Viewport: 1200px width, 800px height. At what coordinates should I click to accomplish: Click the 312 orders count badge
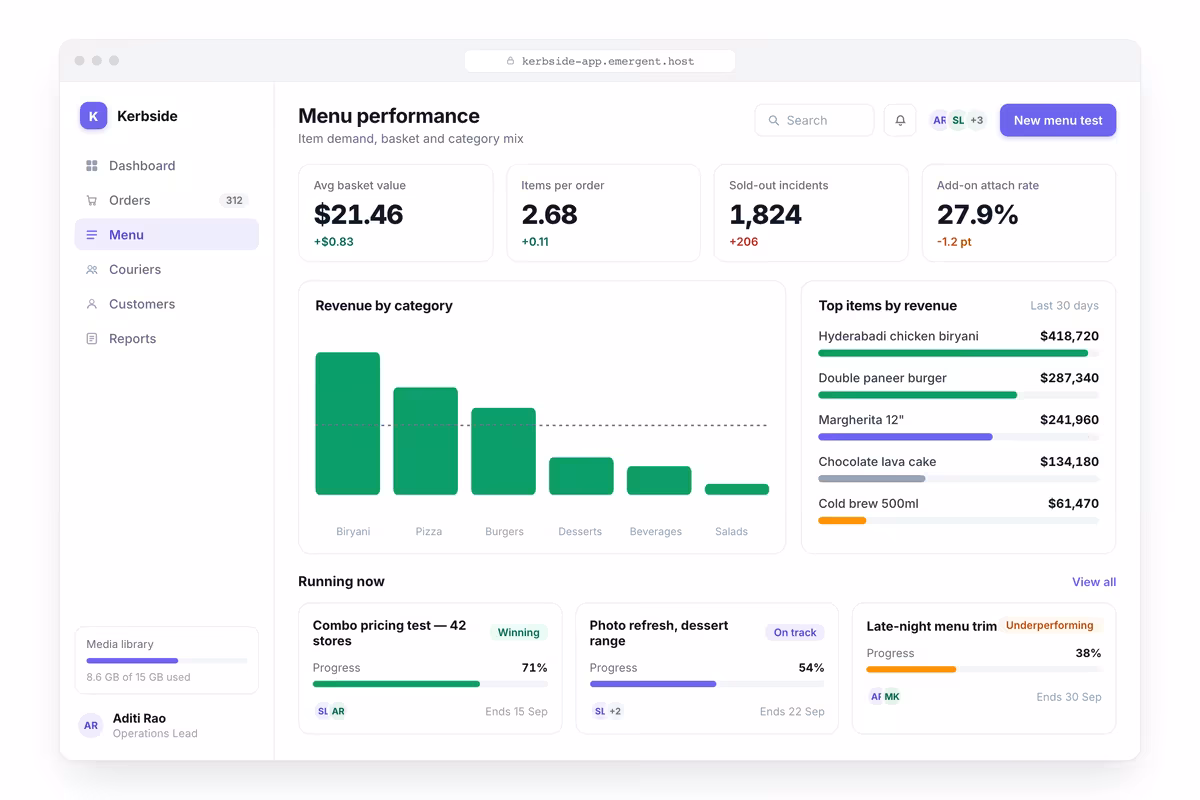234,200
